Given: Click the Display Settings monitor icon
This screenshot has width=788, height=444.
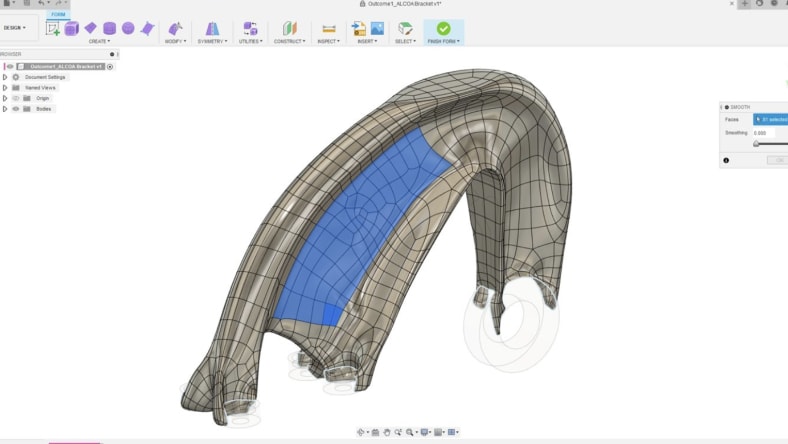Looking at the screenshot, I should tap(424, 432).
